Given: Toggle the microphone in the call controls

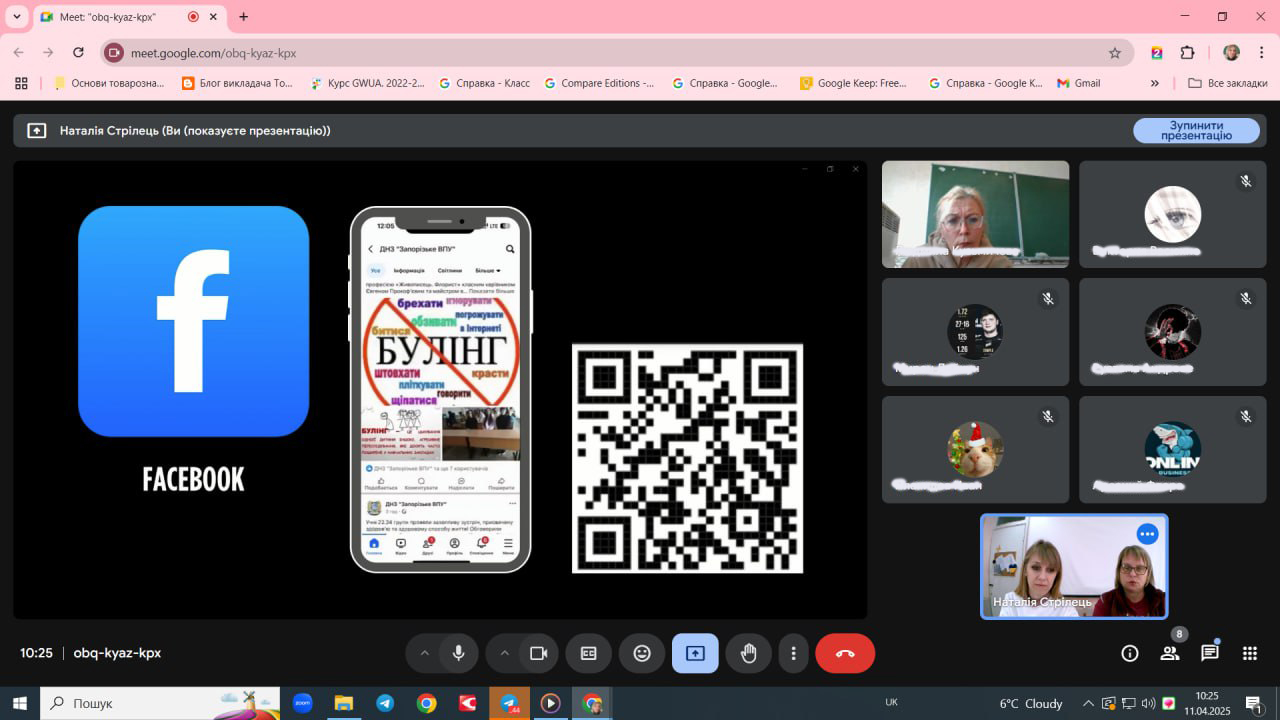Looking at the screenshot, I should (458, 653).
